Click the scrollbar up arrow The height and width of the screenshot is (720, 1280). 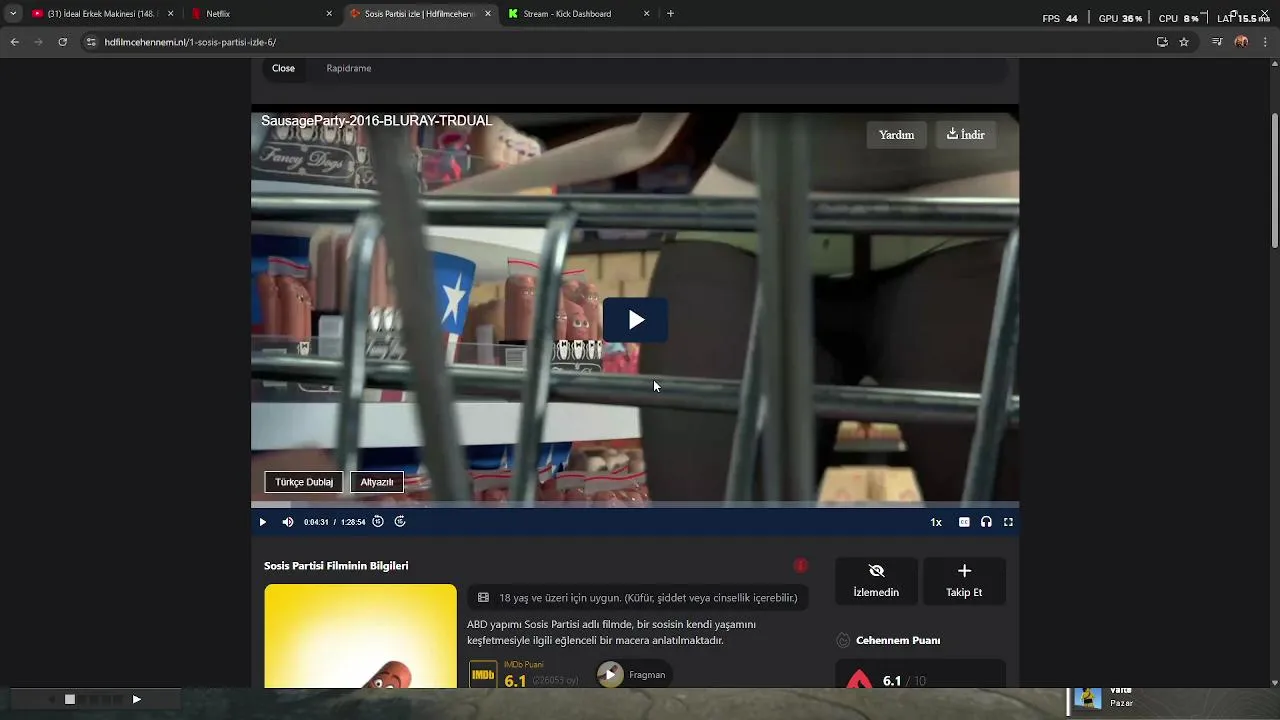pyautogui.click(x=1274, y=63)
